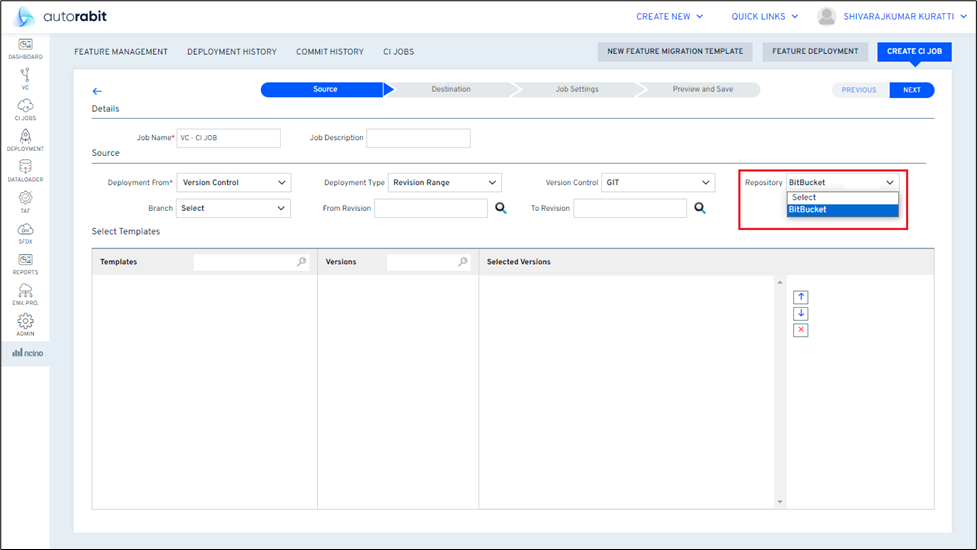The image size is (977, 550).
Task: Expand the Deployment Type dropdown
Action: click(x=444, y=183)
